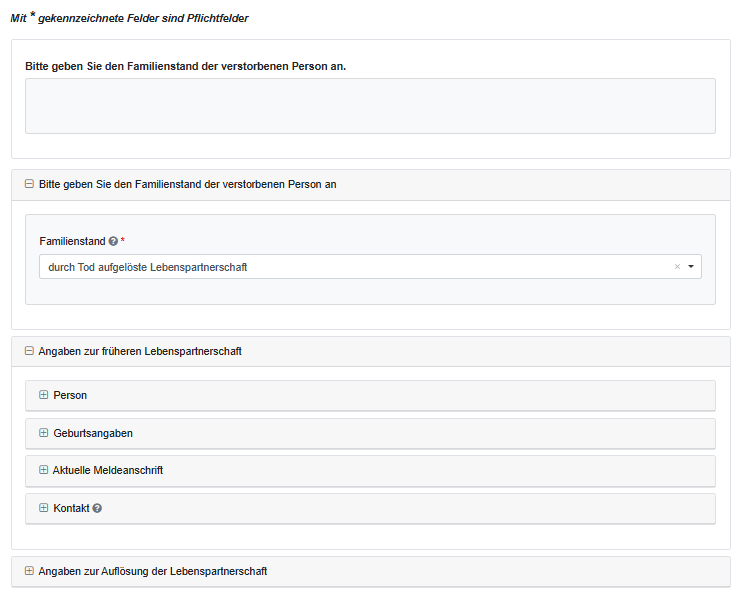Viewport: 742px width, 589px height.
Task: Click the plus icon beside Aktuelle Meldeanschrift
Action: [43, 470]
